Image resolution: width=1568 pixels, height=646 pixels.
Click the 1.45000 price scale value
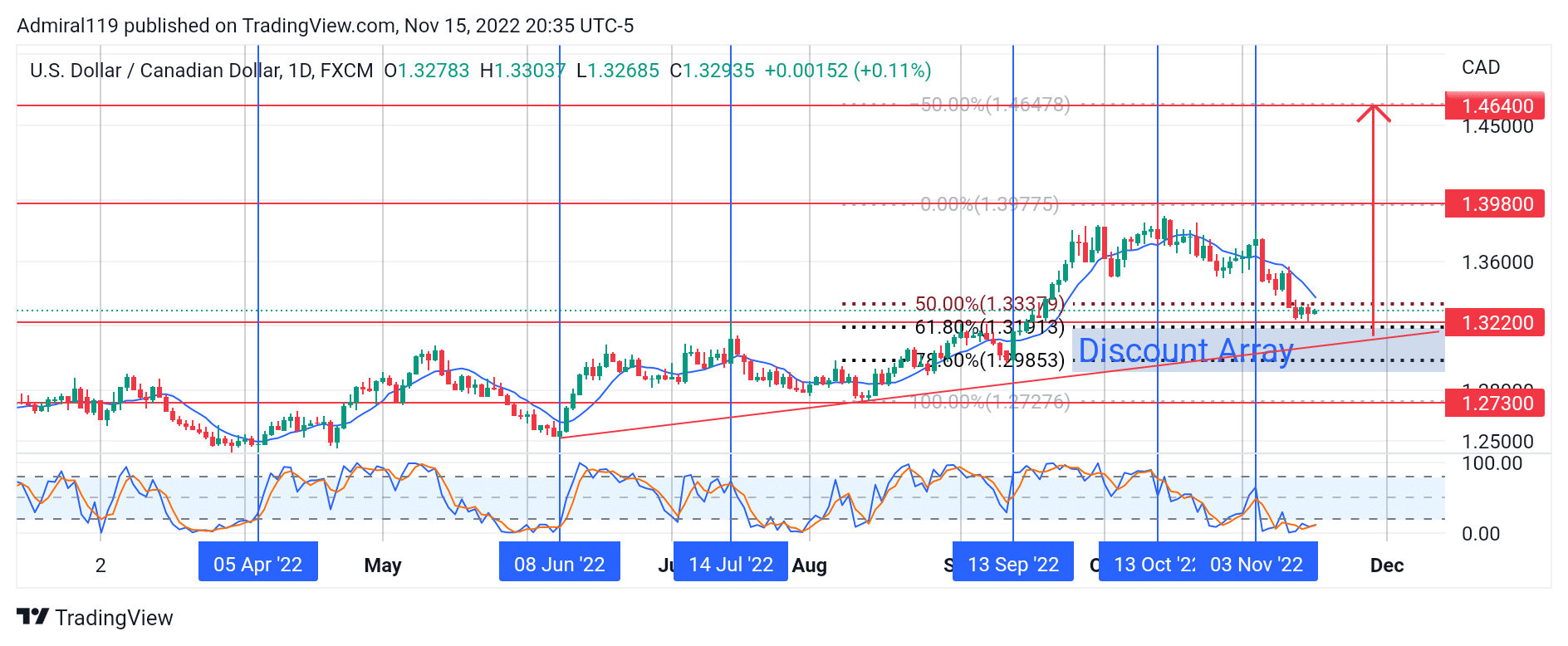tap(1497, 127)
